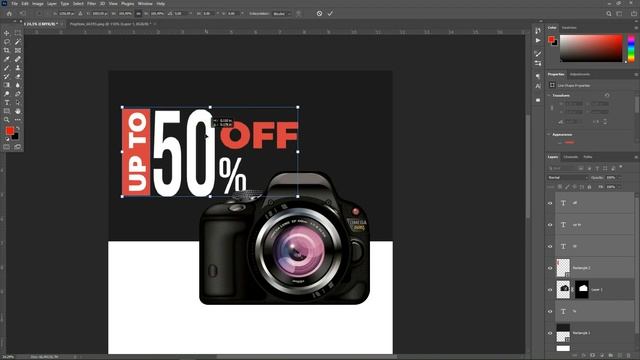The width and height of the screenshot is (640, 360).
Task: Select the Rectangle shape tool
Action: tap(7, 111)
